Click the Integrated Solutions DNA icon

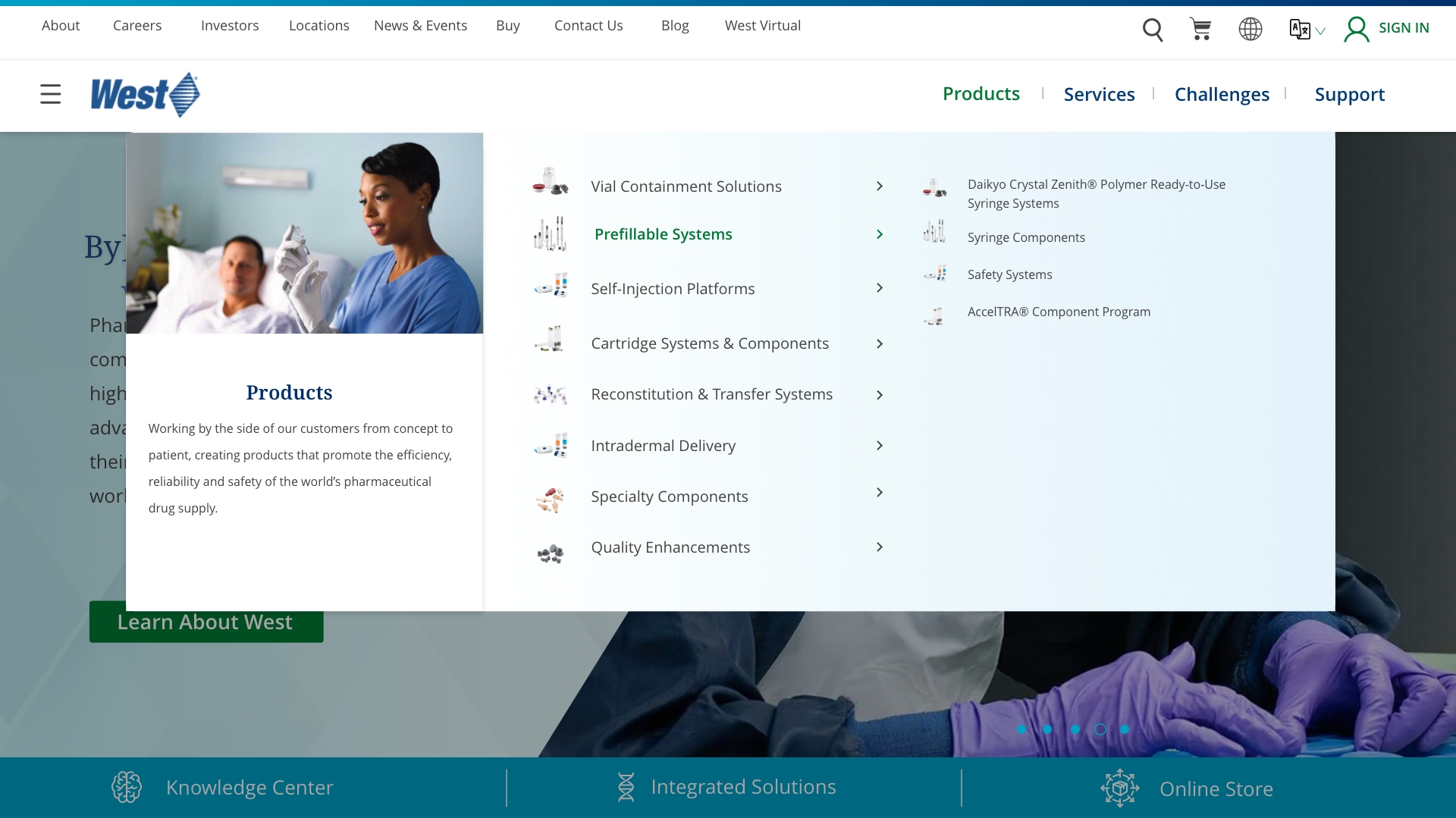point(626,787)
